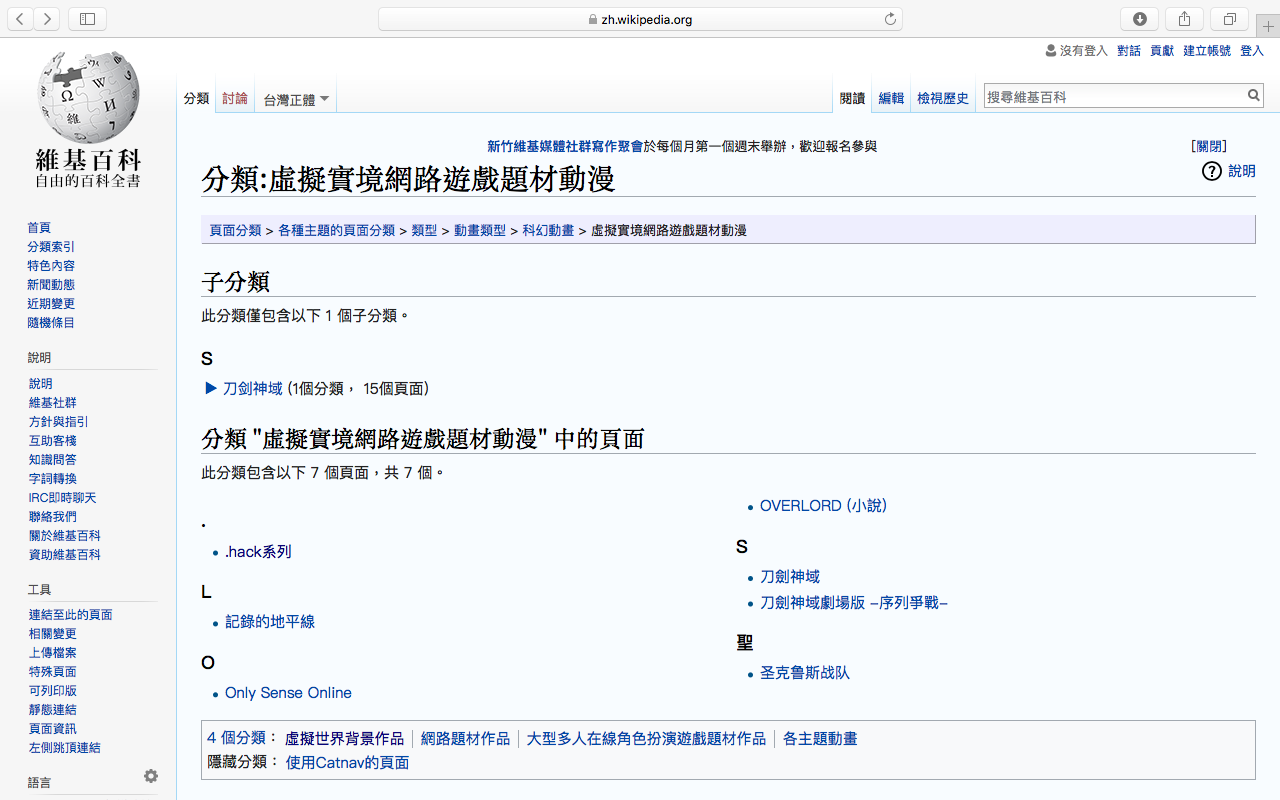
Task: Dismiss the notice with 關閉
Action: [1209, 146]
